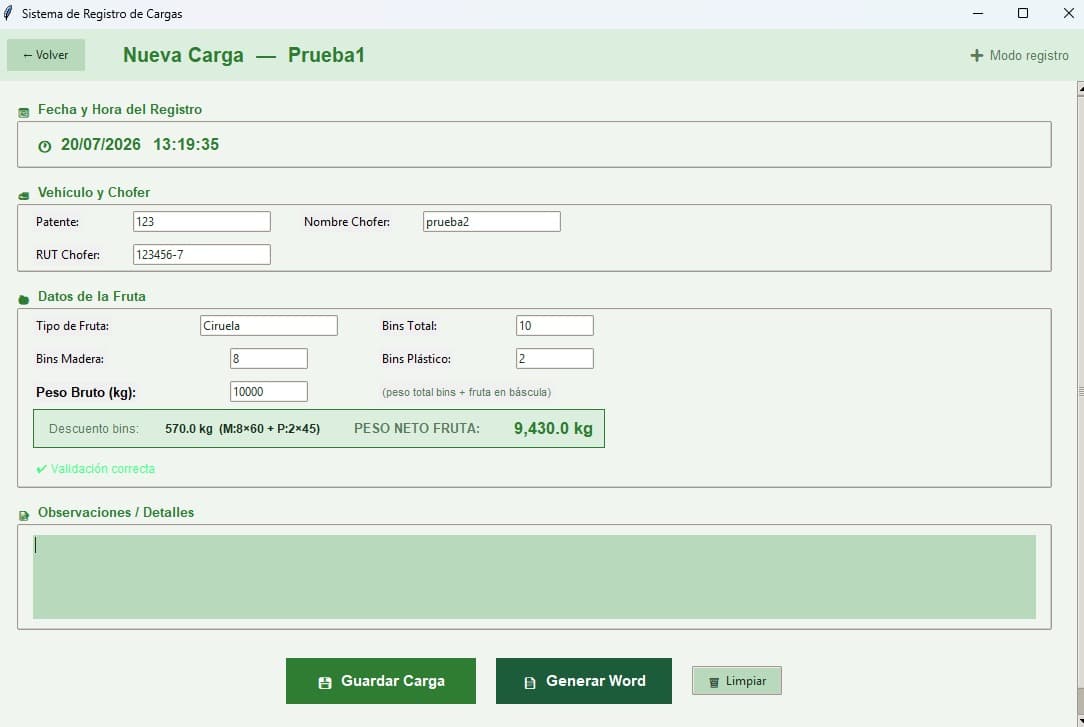Click the feather icon in the title bar
The width and height of the screenshot is (1084, 727).
[x=8, y=13]
